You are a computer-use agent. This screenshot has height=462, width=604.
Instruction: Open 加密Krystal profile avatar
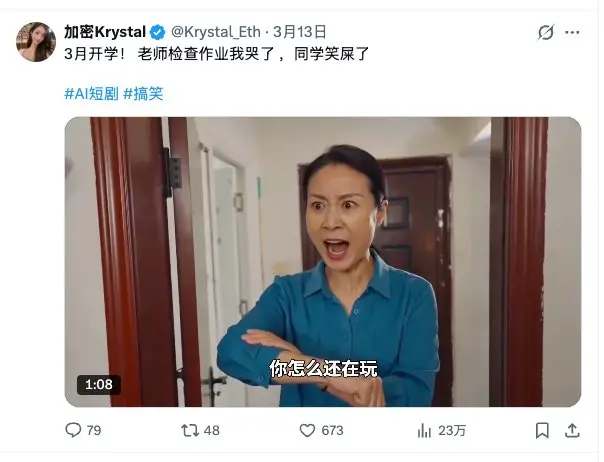pyautogui.click(x=36, y=42)
